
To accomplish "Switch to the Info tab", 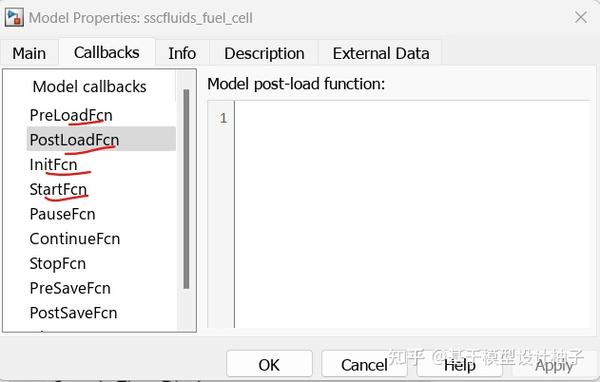I will click(182, 53).
